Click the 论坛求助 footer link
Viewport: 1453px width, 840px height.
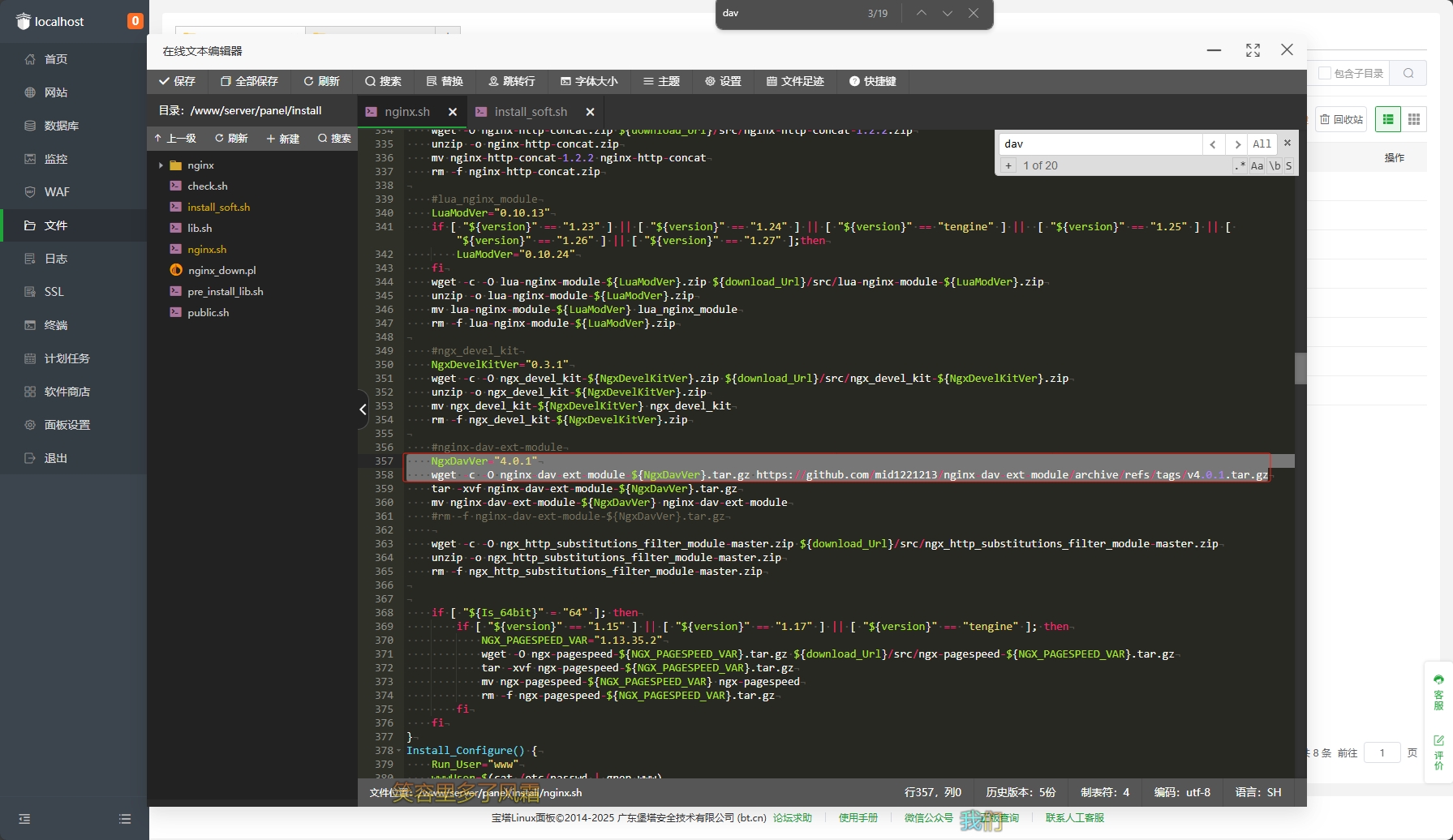(x=792, y=817)
